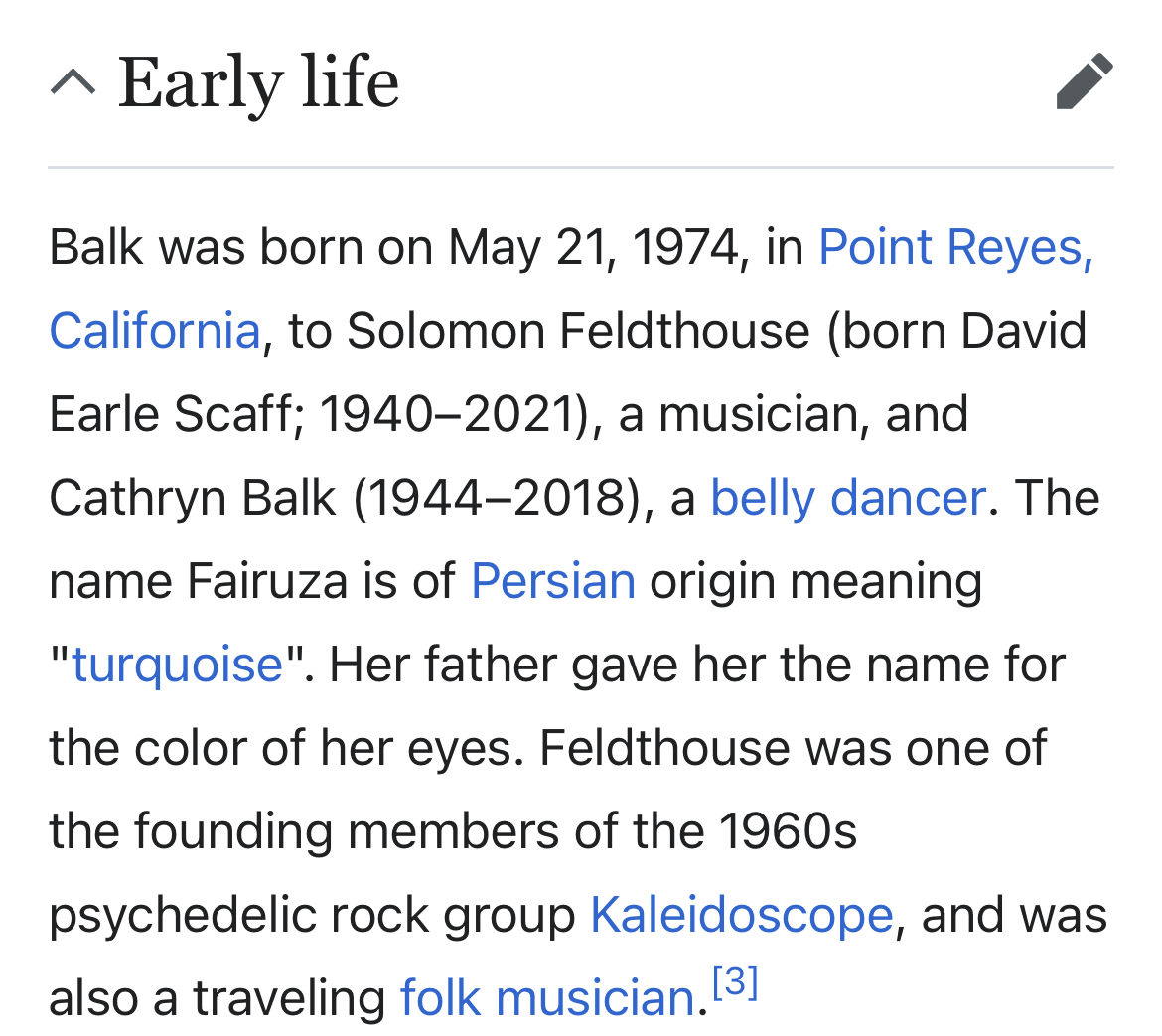This screenshot has height=1036, width=1162.
Task: Click the pencil edit icon for Early life
Action: [1085, 81]
